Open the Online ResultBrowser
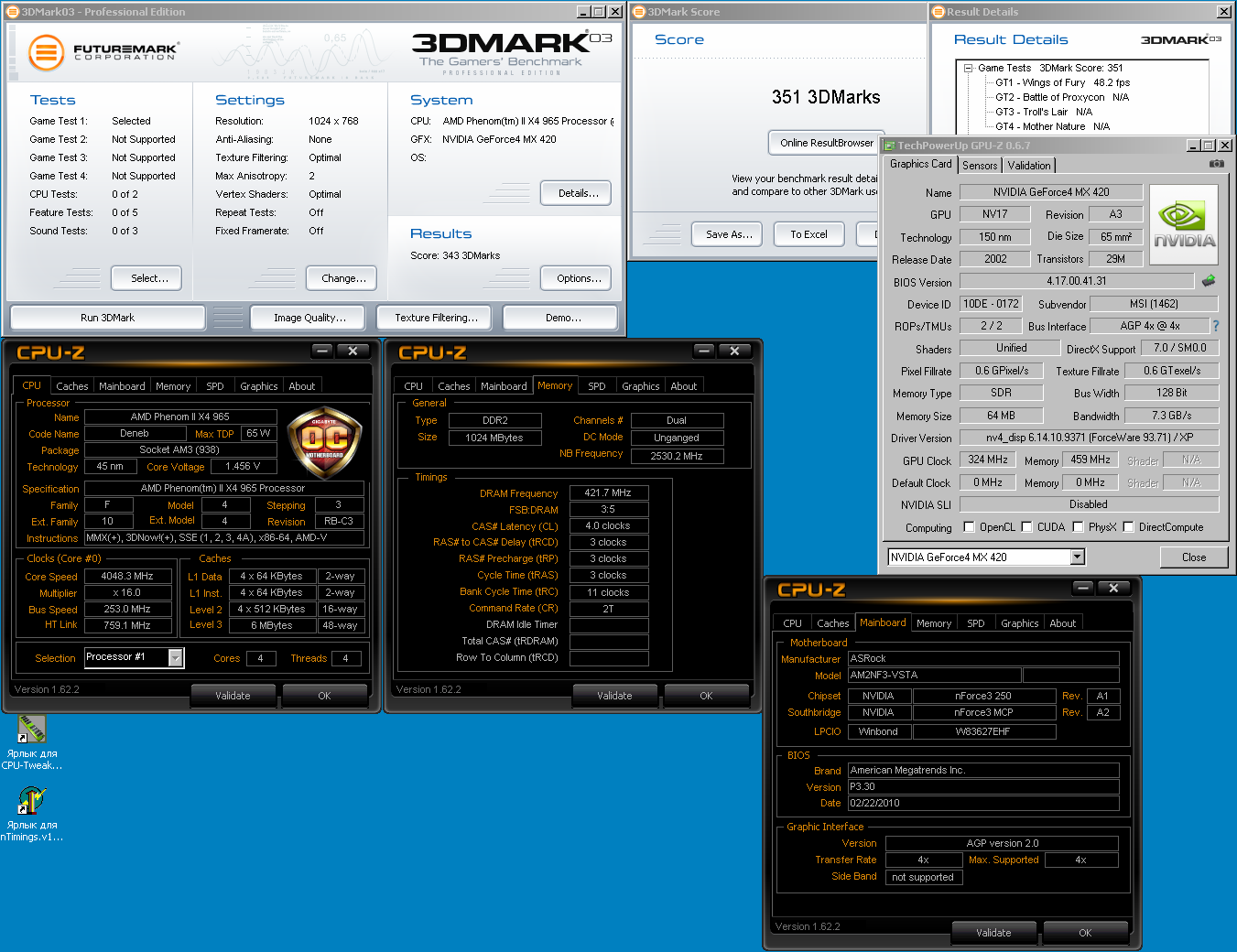The height and width of the screenshot is (952, 1237). [x=824, y=143]
